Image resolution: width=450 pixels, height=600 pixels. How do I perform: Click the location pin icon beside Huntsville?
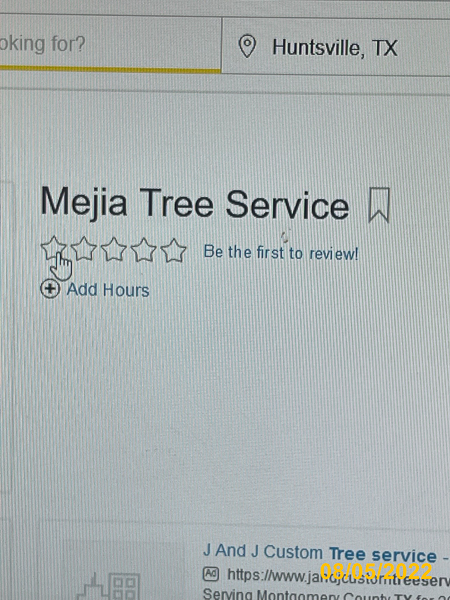tap(247, 46)
